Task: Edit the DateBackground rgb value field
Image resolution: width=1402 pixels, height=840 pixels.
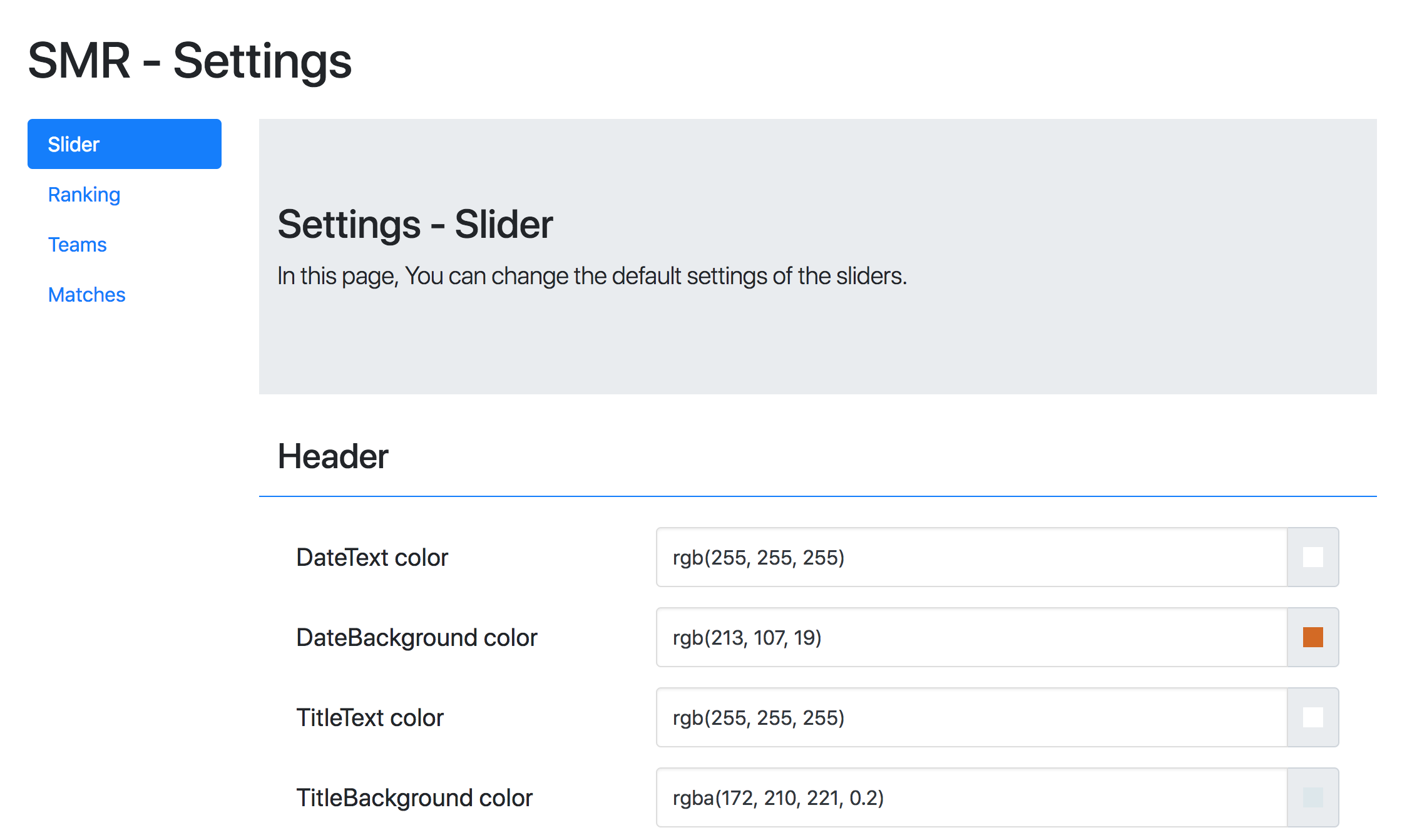Action: [970, 637]
